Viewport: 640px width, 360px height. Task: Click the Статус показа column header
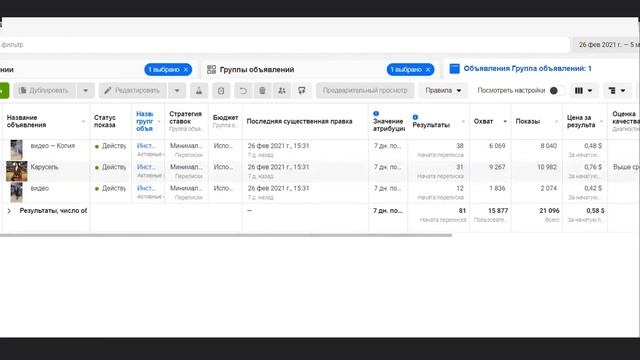pyautogui.click(x=104, y=121)
